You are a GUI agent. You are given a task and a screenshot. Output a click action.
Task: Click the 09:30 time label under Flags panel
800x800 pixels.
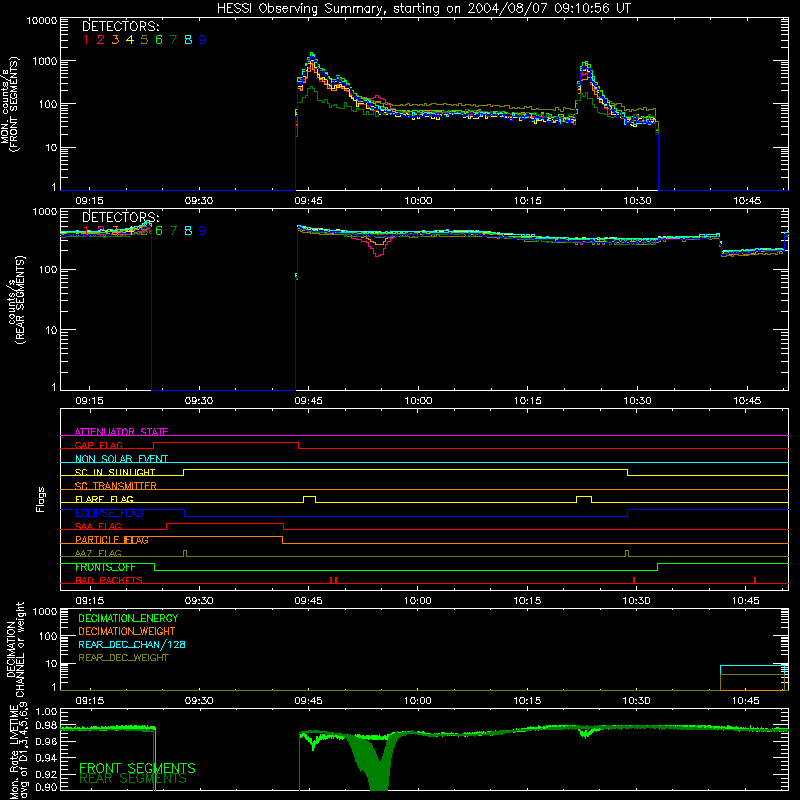(199, 601)
